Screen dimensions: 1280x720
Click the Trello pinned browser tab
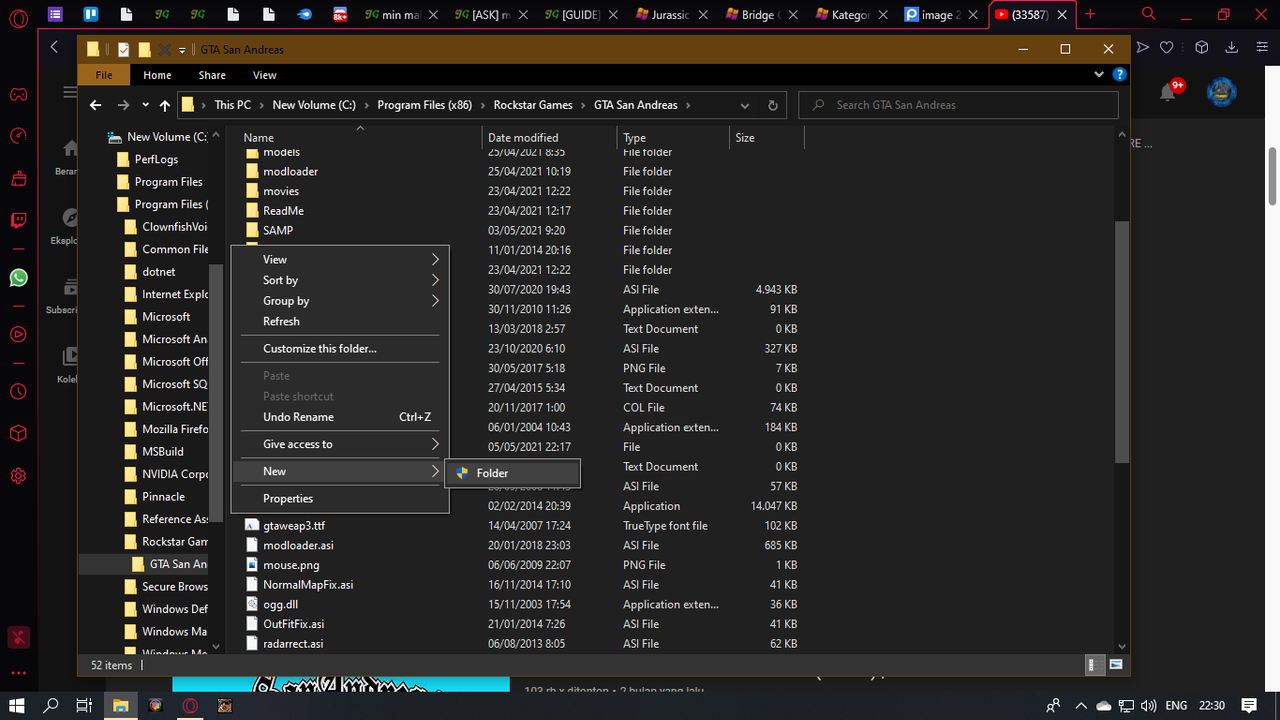(90, 14)
